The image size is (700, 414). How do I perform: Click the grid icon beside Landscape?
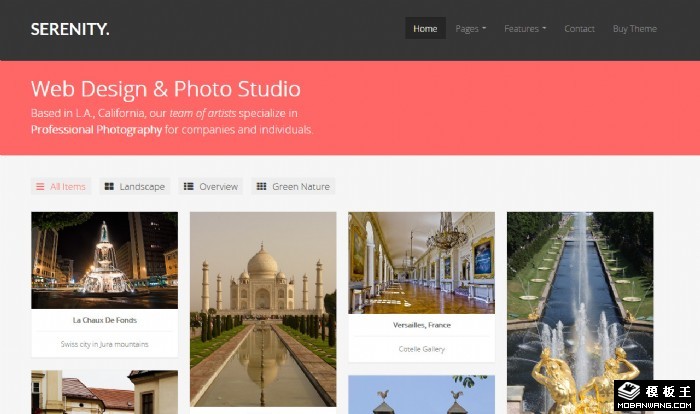click(x=109, y=187)
